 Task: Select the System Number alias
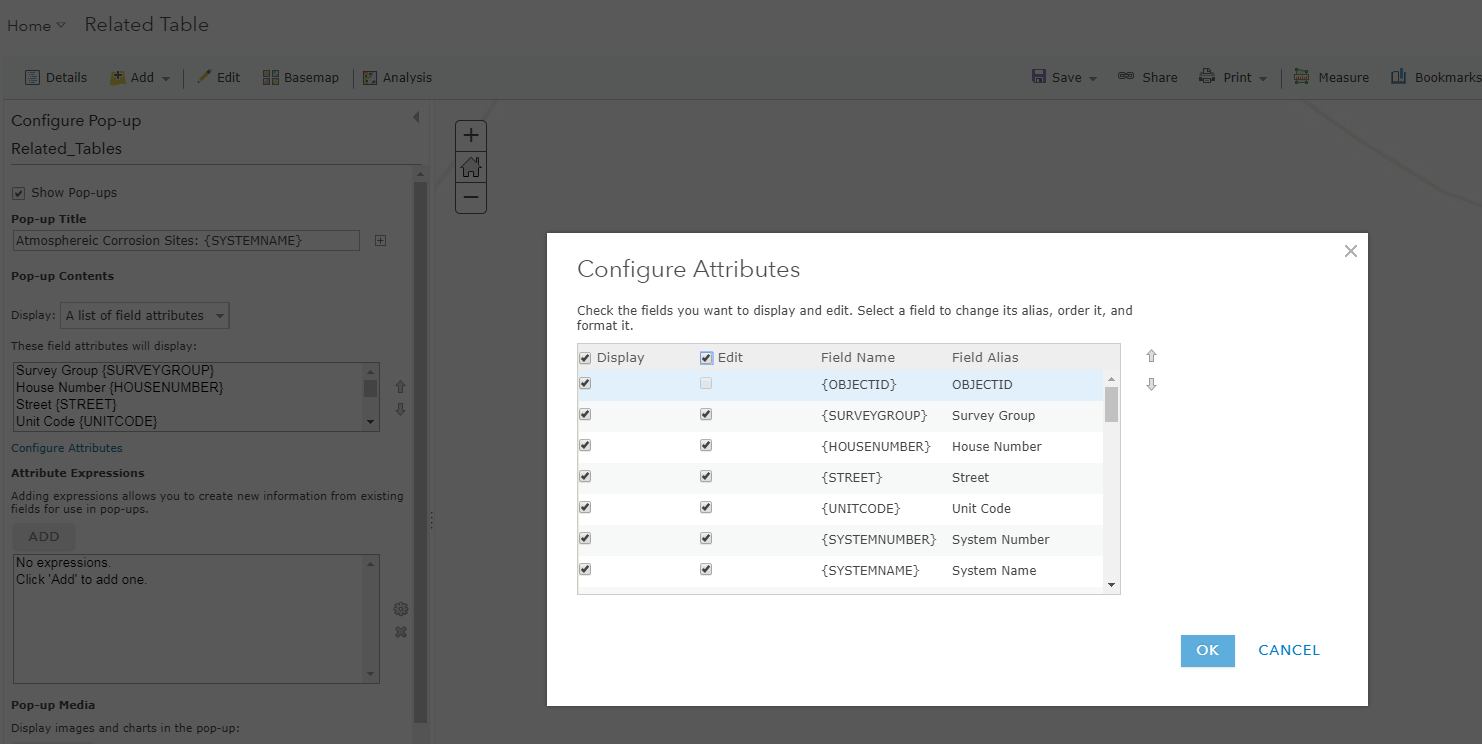point(1001,539)
